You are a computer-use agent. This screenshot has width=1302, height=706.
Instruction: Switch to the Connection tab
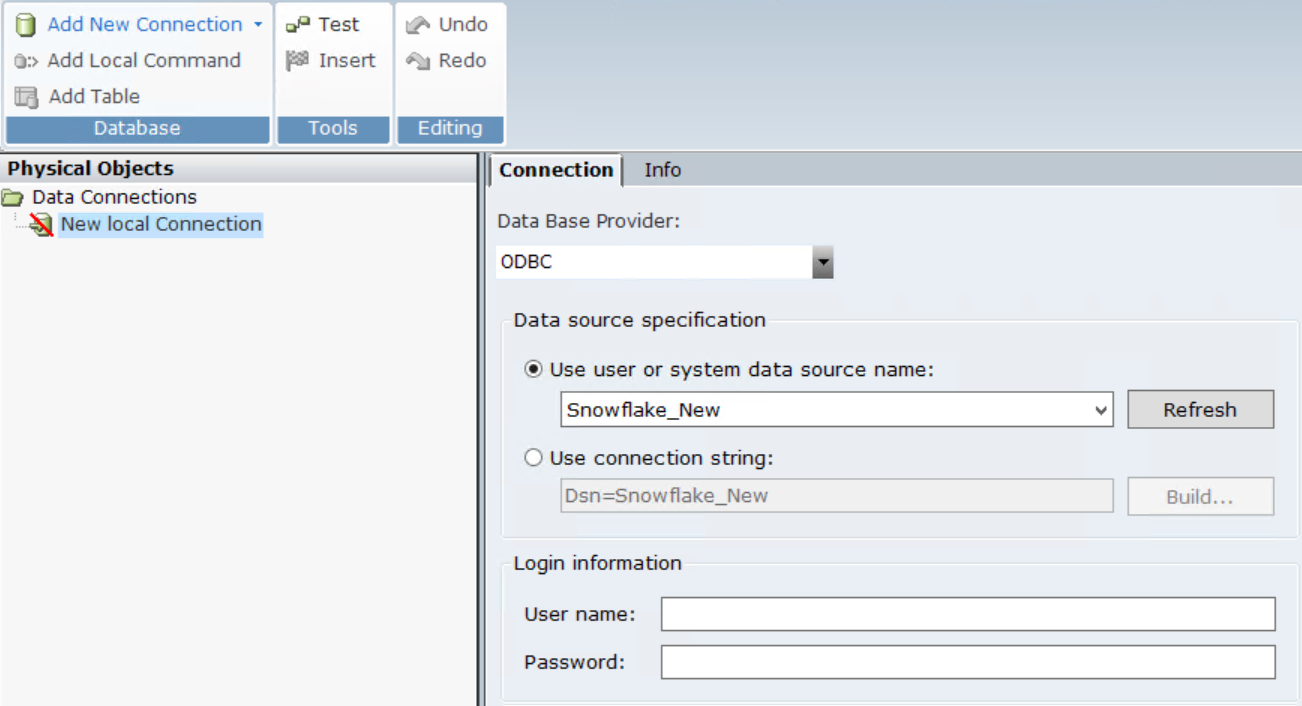tap(556, 170)
